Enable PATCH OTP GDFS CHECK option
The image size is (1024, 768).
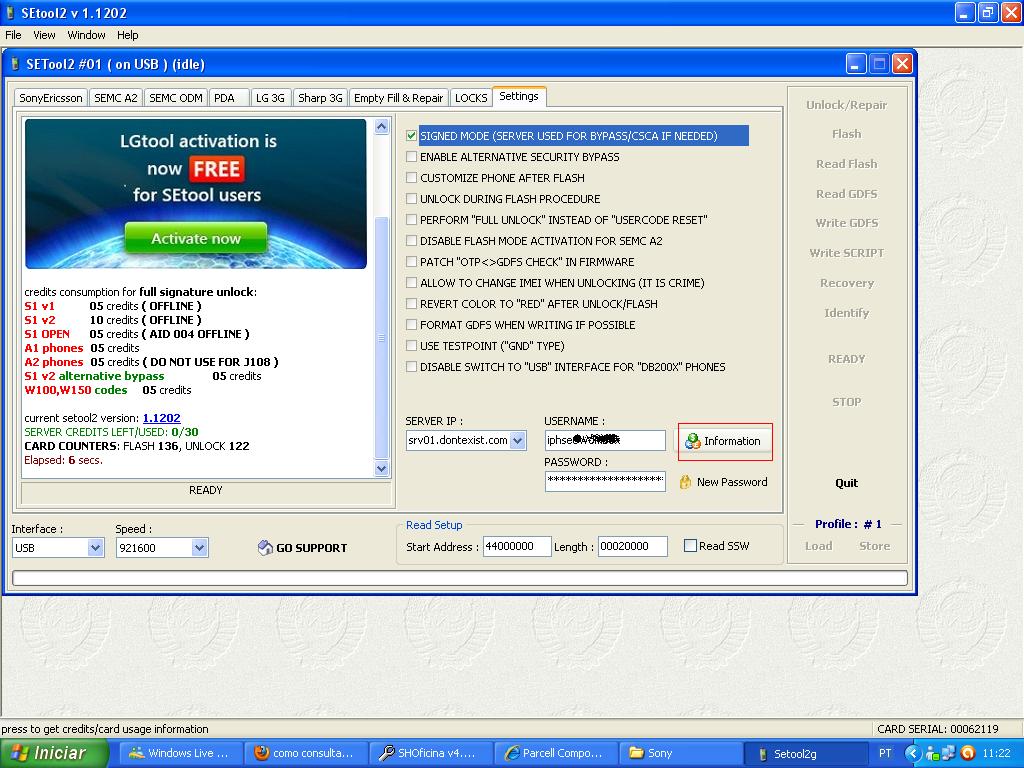coord(411,262)
